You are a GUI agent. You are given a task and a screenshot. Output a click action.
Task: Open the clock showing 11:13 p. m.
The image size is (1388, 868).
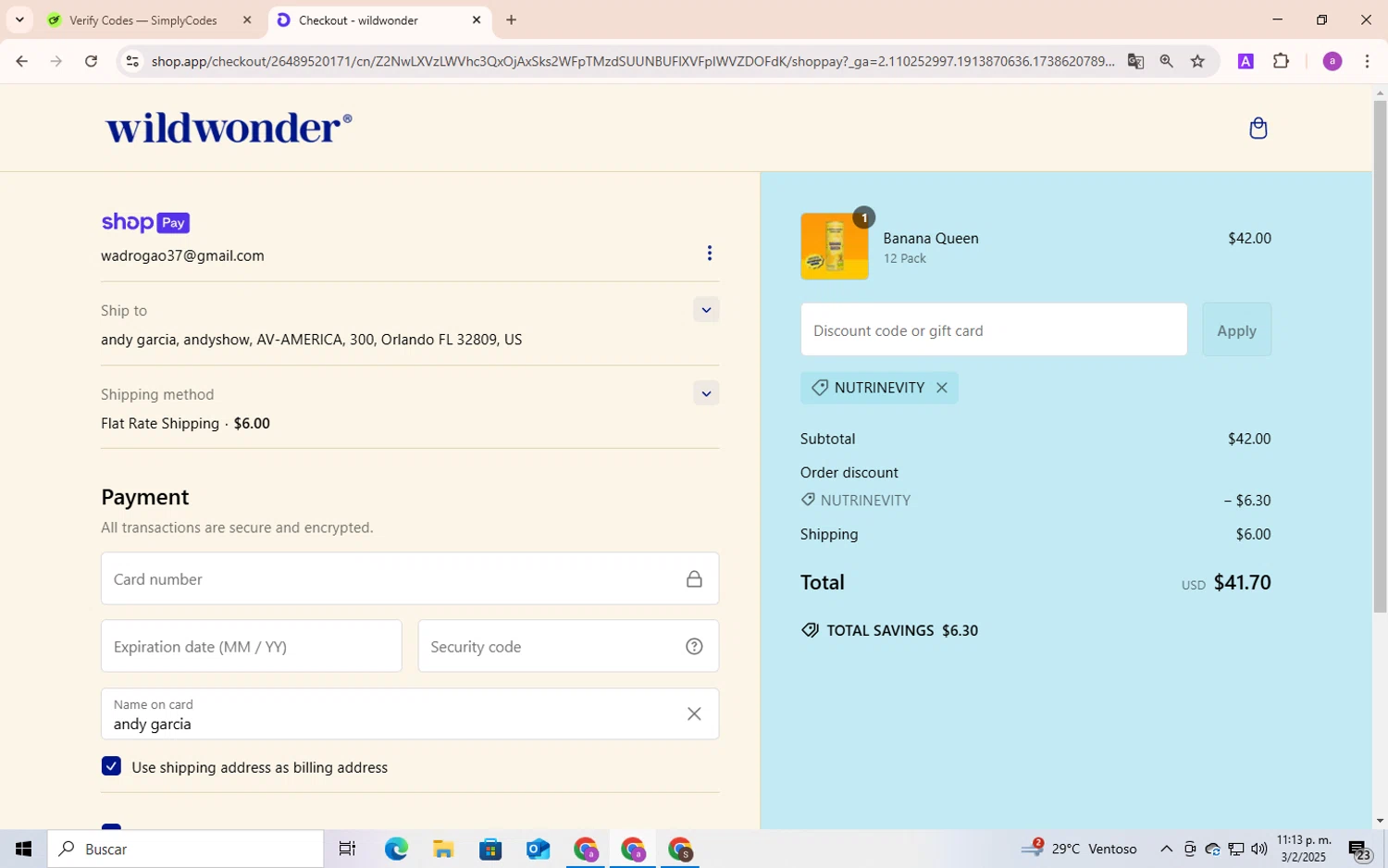1304,849
